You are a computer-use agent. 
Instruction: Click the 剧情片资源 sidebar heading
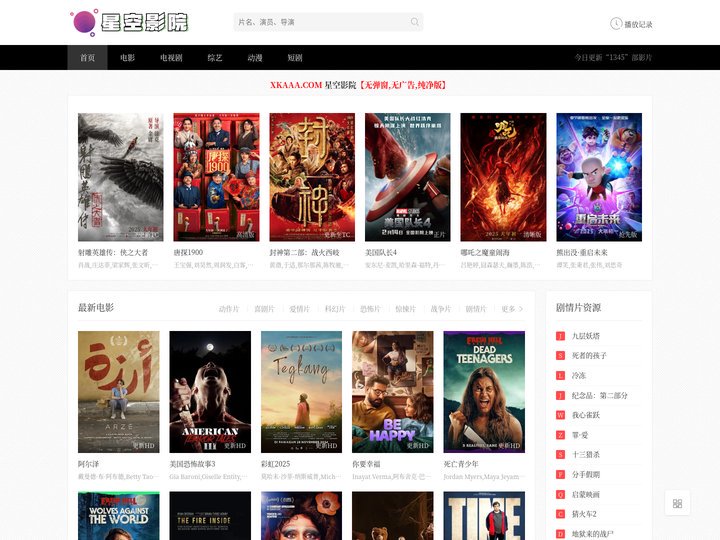tap(579, 308)
